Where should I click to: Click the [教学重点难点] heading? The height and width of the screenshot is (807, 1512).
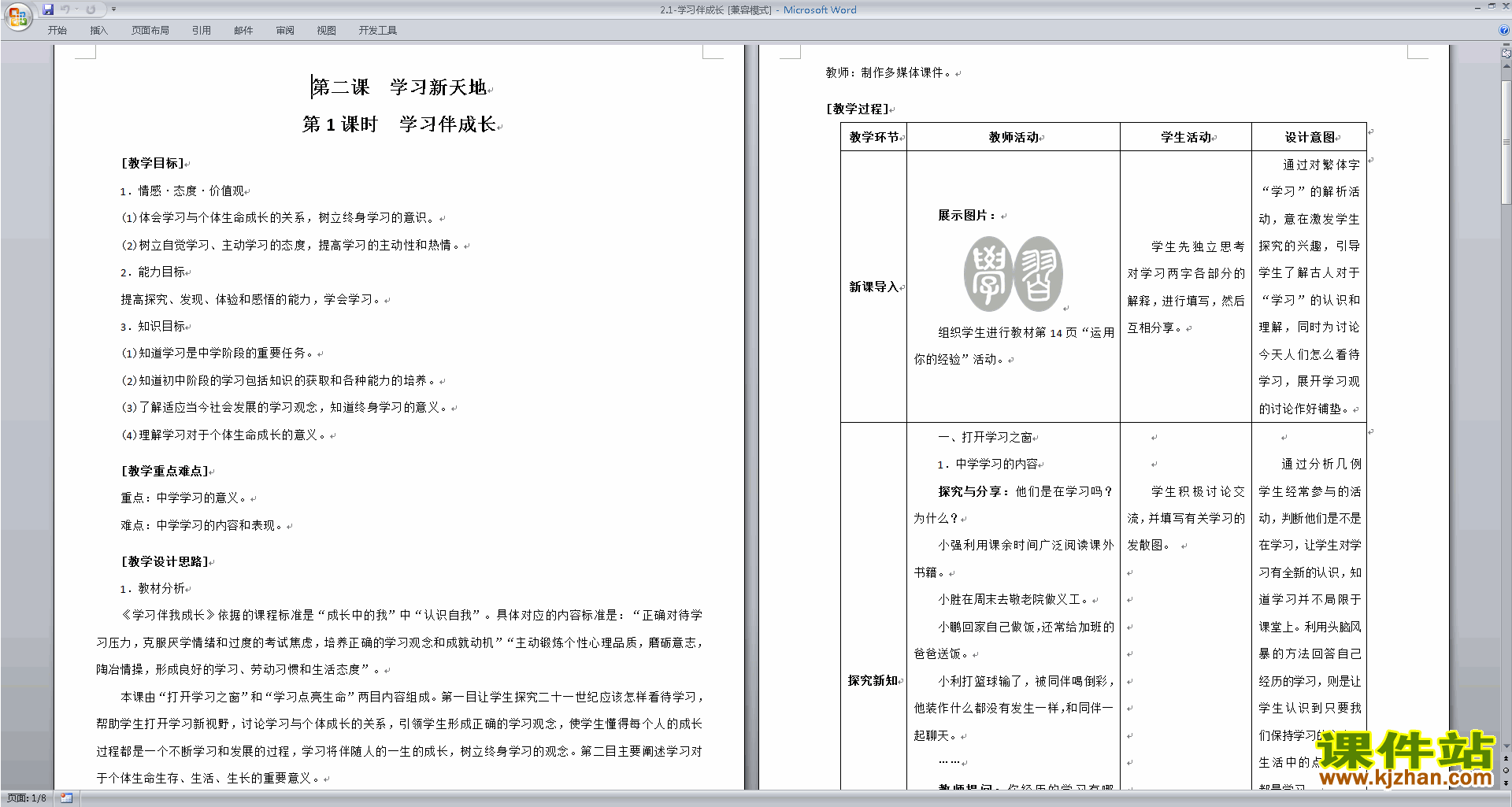165,471
